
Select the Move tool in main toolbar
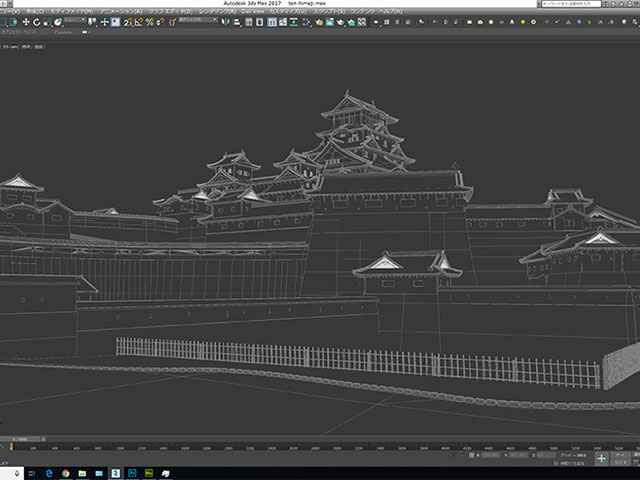28,21
